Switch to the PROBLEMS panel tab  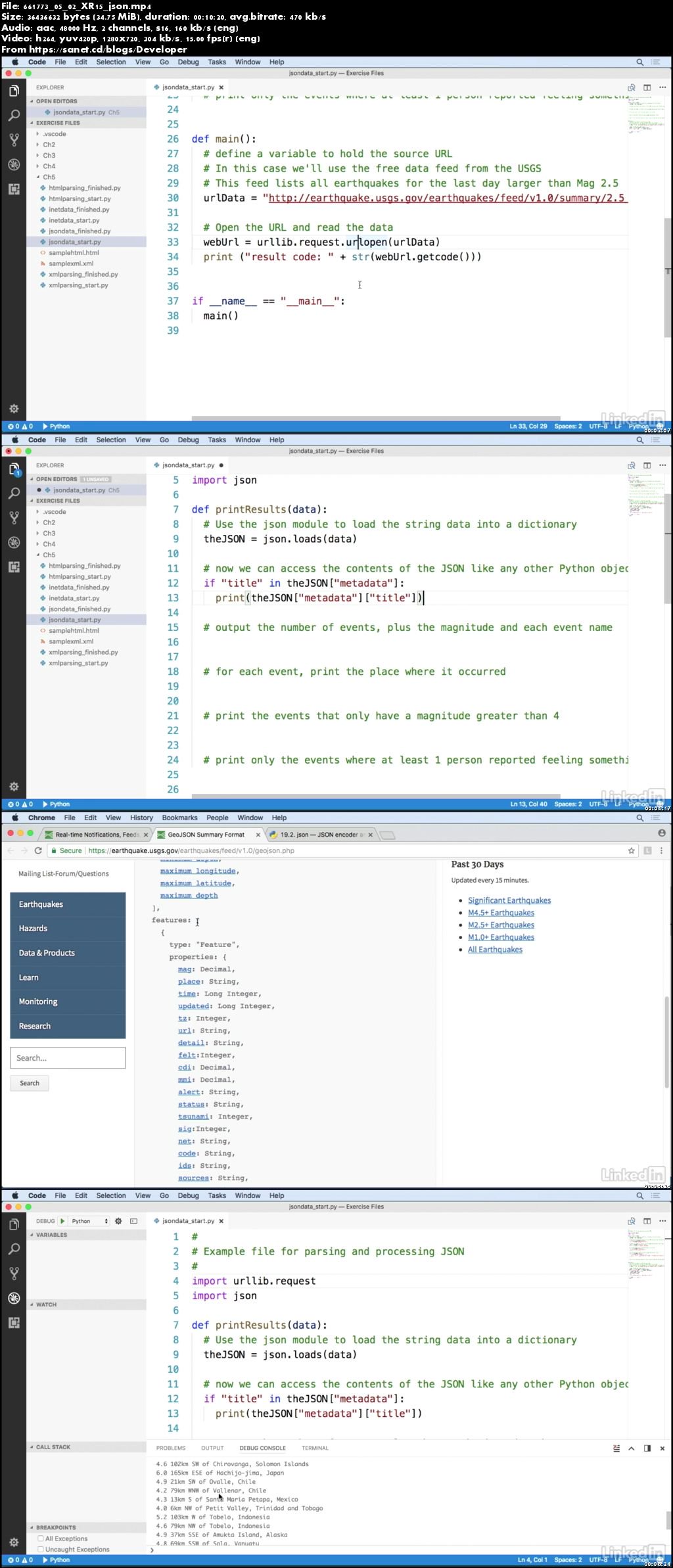[x=171, y=1448]
